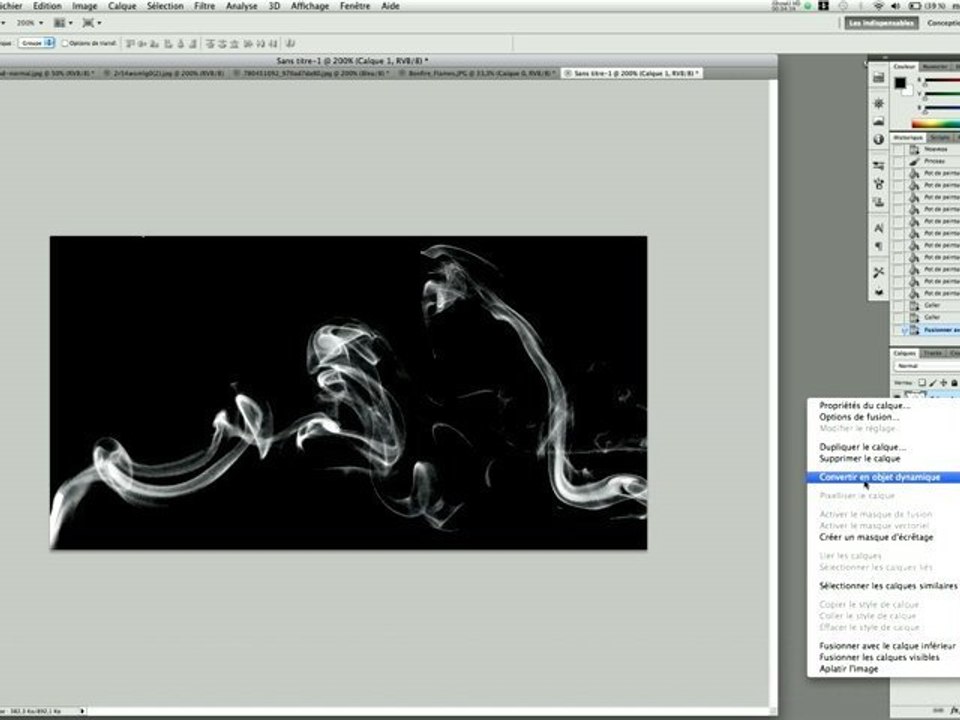
Task: Click the Time Machine clock icon
Action: coord(842,6)
